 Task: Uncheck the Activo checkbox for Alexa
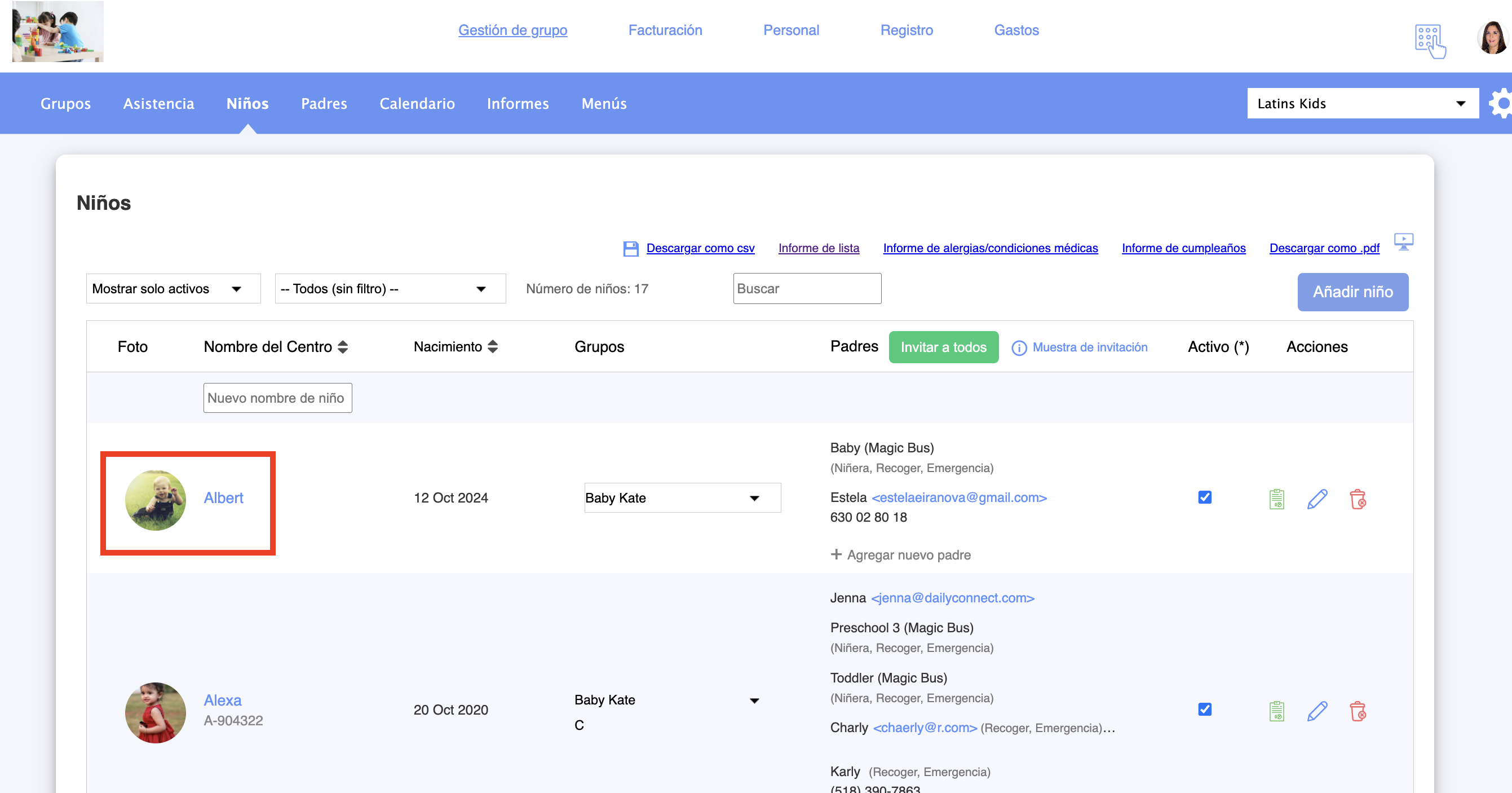(1204, 709)
